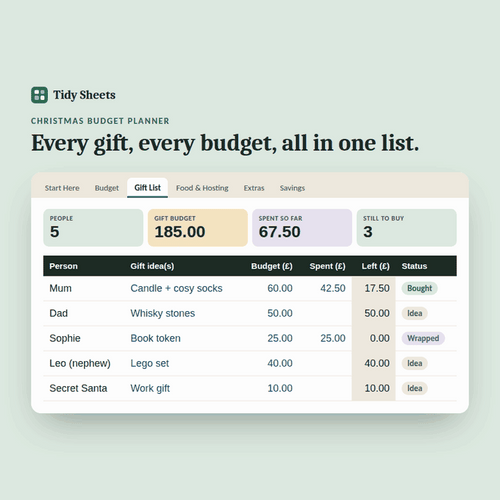The image size is (500, 500).
Task: Click the Left (£) column header
Action: 376,266
